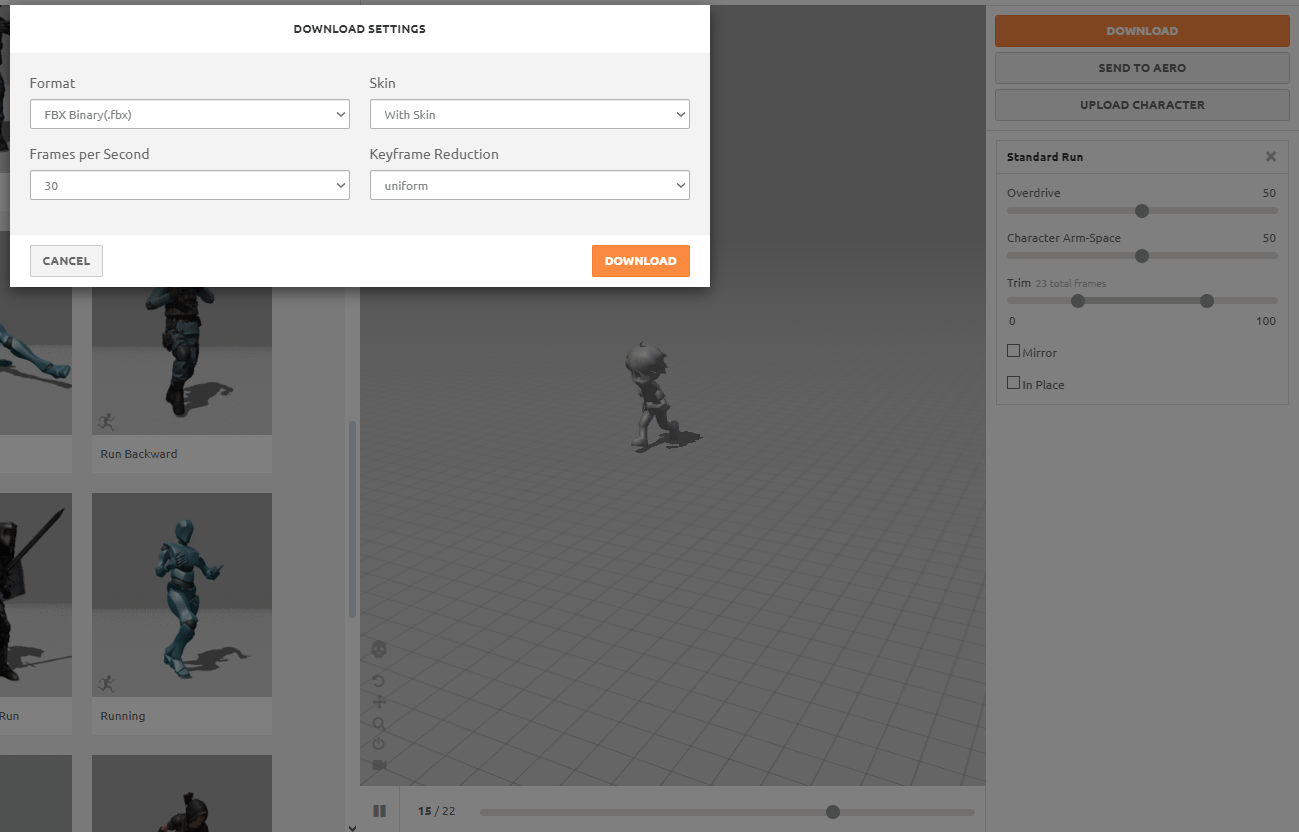This screenshot has height=832, width=1299.
Task: Click the "15 / 22" frame counter
Action: pyautogui.click(x=437, y=811)
